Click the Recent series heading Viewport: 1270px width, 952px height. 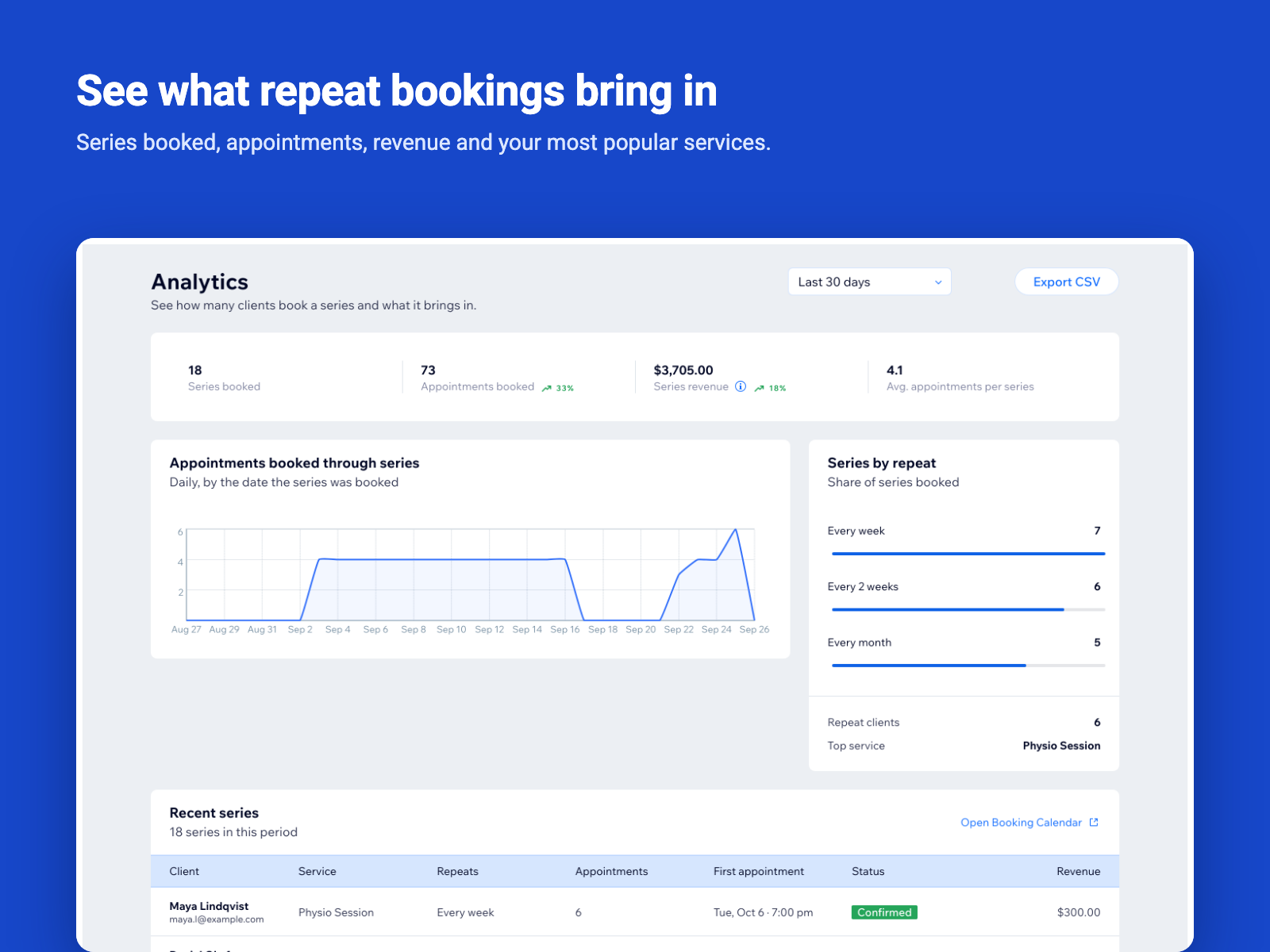(214, 812)
